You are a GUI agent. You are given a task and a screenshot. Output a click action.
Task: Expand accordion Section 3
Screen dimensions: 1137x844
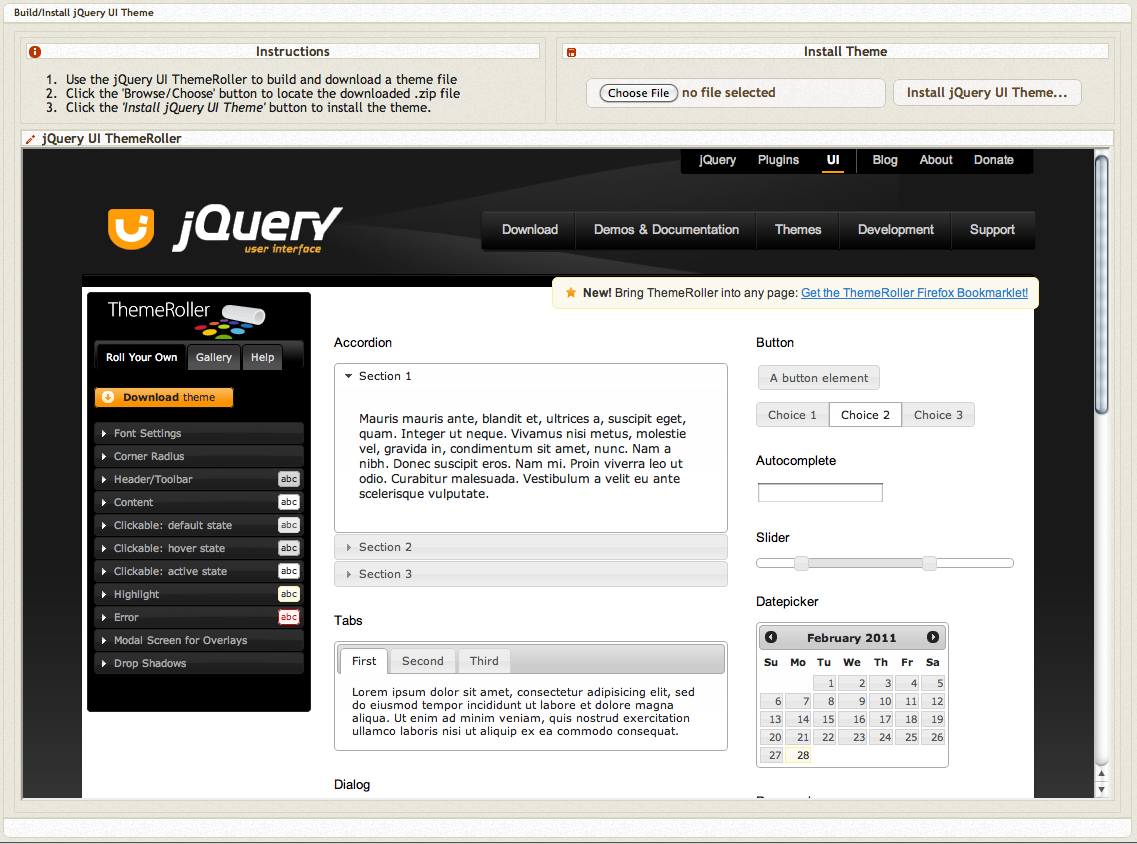[x=531, y=574]
